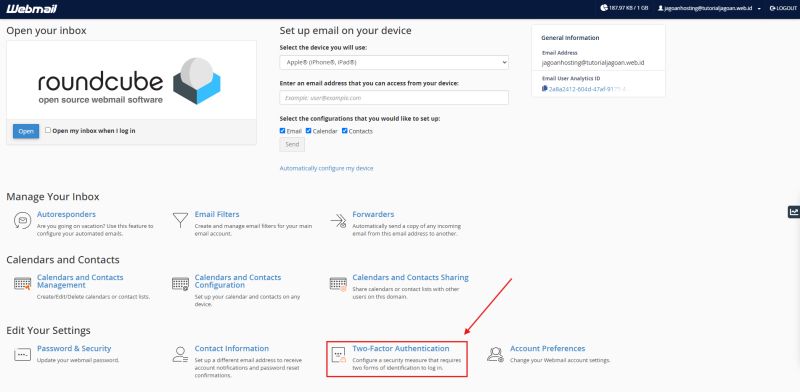800x392 pixels.
Task: Click the Set up email on your device heading
Action: 345,31
